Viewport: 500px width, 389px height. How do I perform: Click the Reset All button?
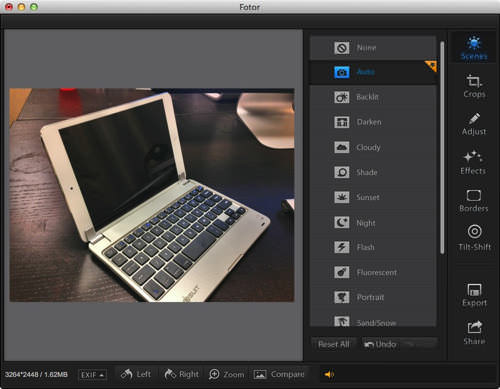click(334, 344)
